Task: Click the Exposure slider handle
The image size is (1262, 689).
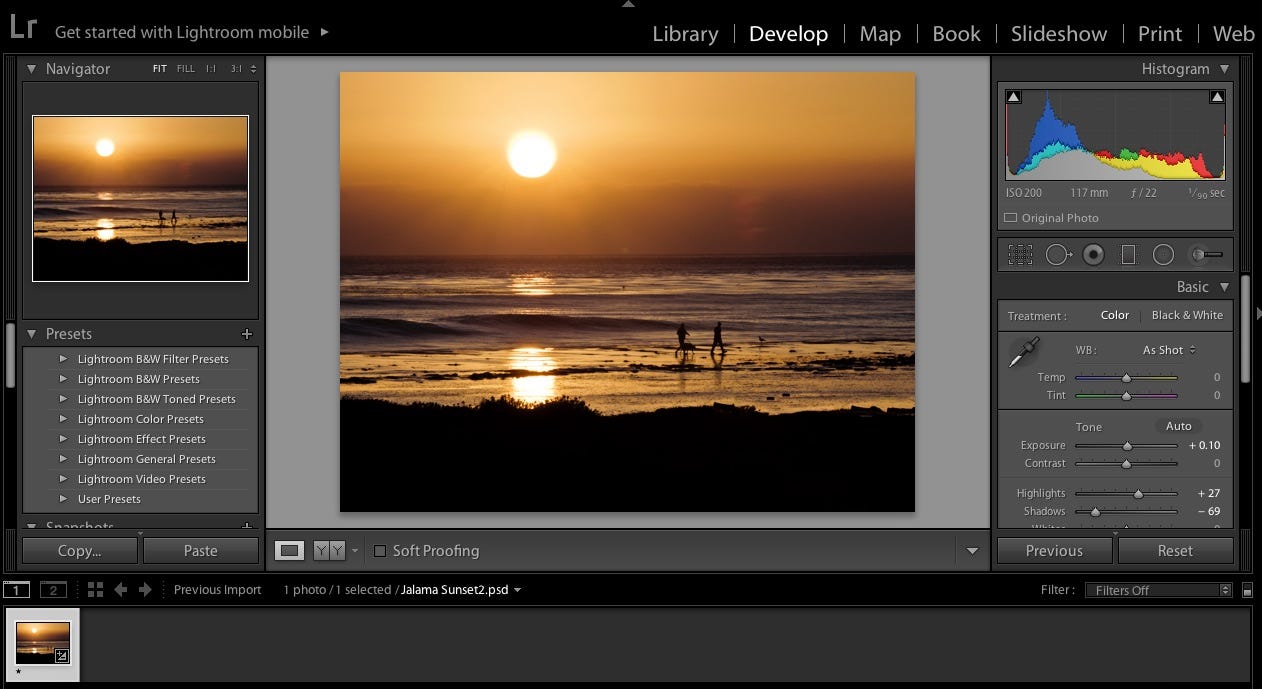Action: point(1128,446)
